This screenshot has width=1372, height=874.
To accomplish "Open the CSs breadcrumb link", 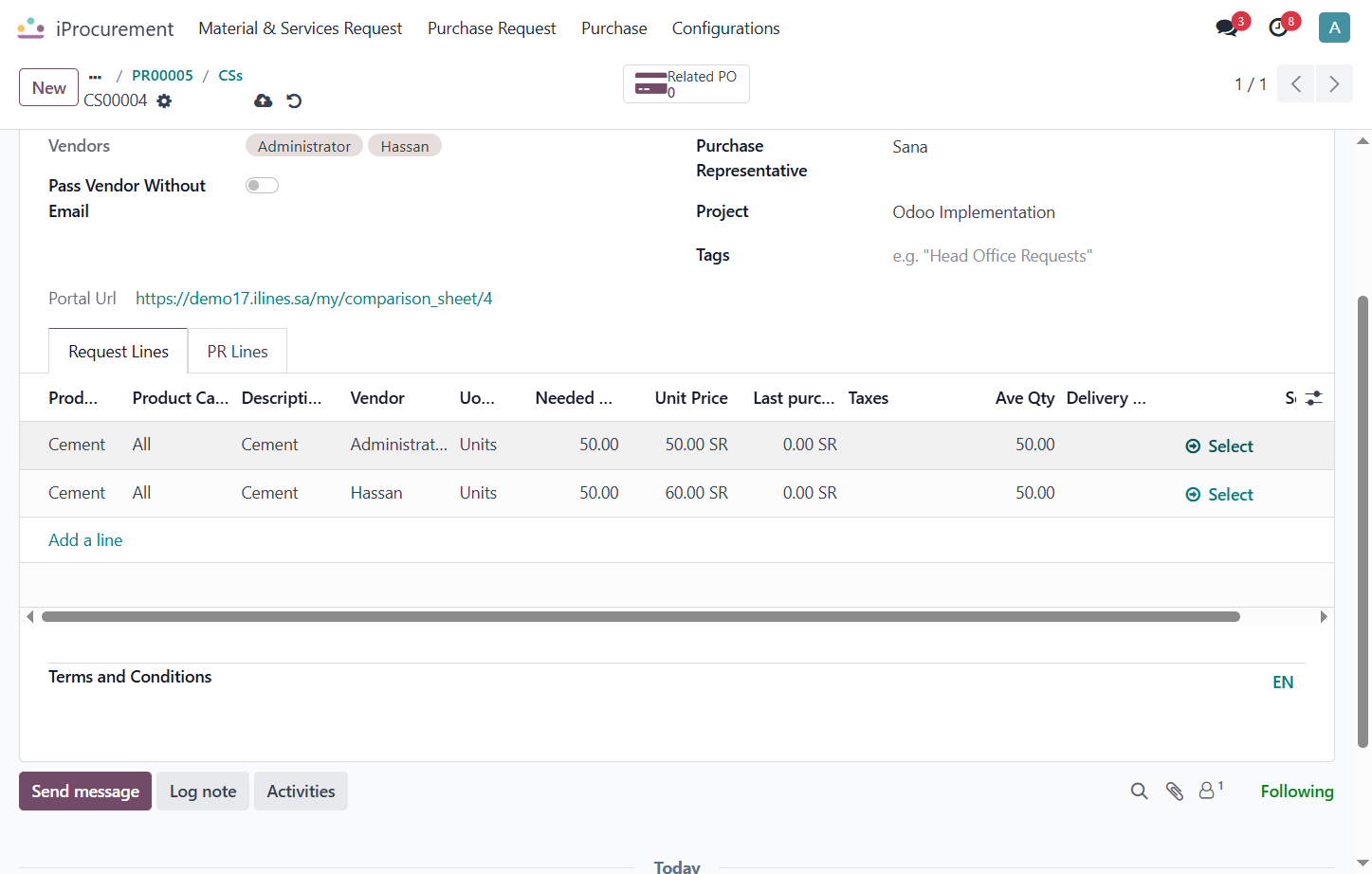I will [x=230, y=76].
